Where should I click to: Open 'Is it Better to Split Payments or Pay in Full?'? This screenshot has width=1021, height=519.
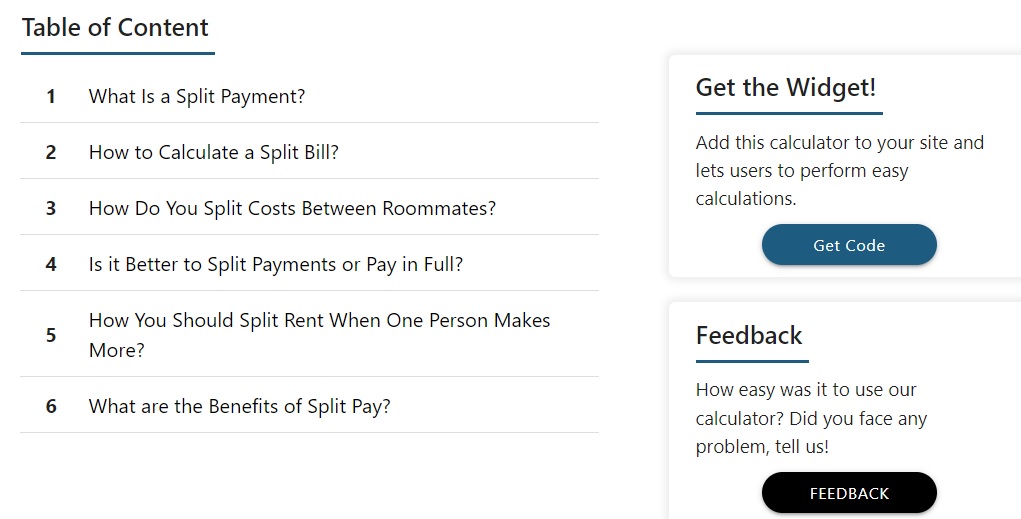tap(276, 264)
